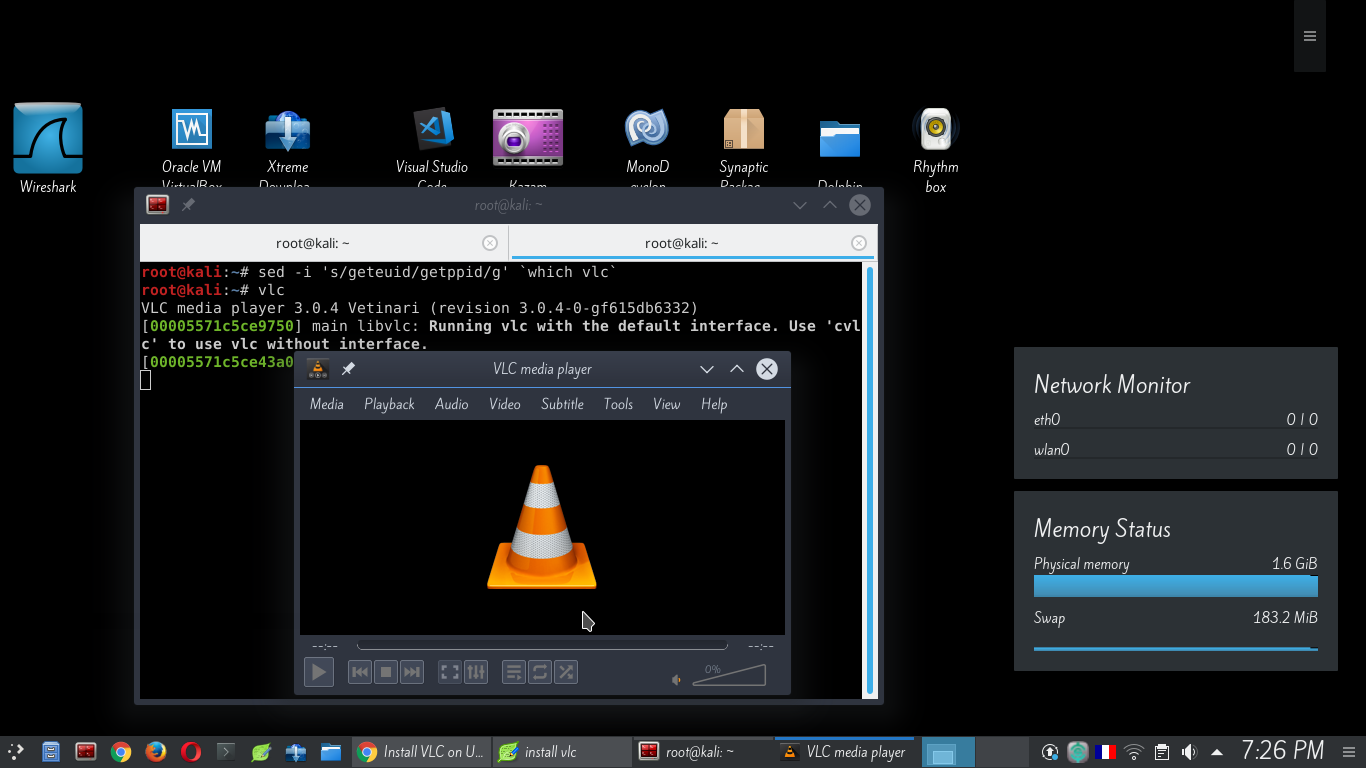
Task: Open the Audio menu in VLC
Action: coord(452,404)
